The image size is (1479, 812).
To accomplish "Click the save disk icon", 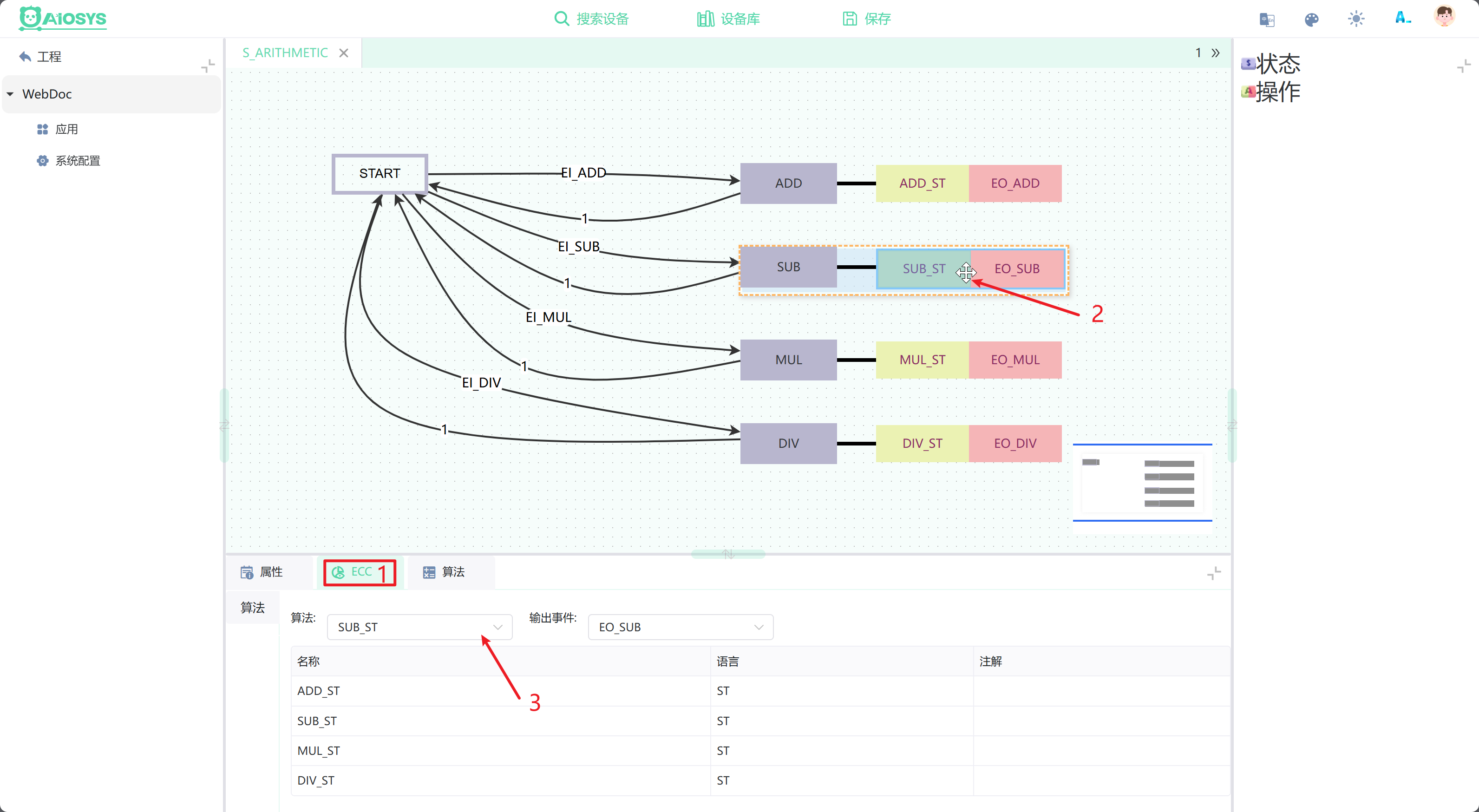I will coord(849,19).
